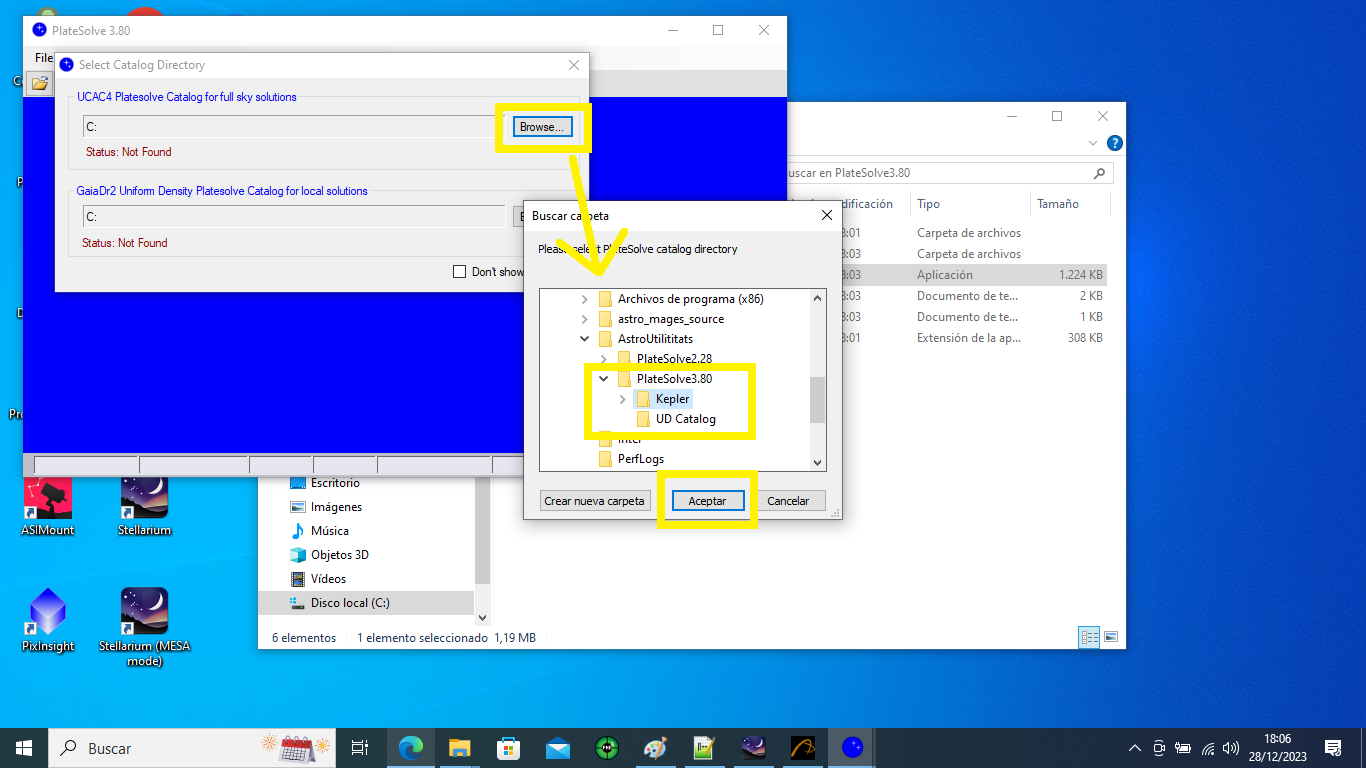Image resolution: width=1366 pixels, height=768 pixels.
Task: Click the PlateSolve blue circle taskbar icon
Action: pyautogui.click(x=852, y=747)
